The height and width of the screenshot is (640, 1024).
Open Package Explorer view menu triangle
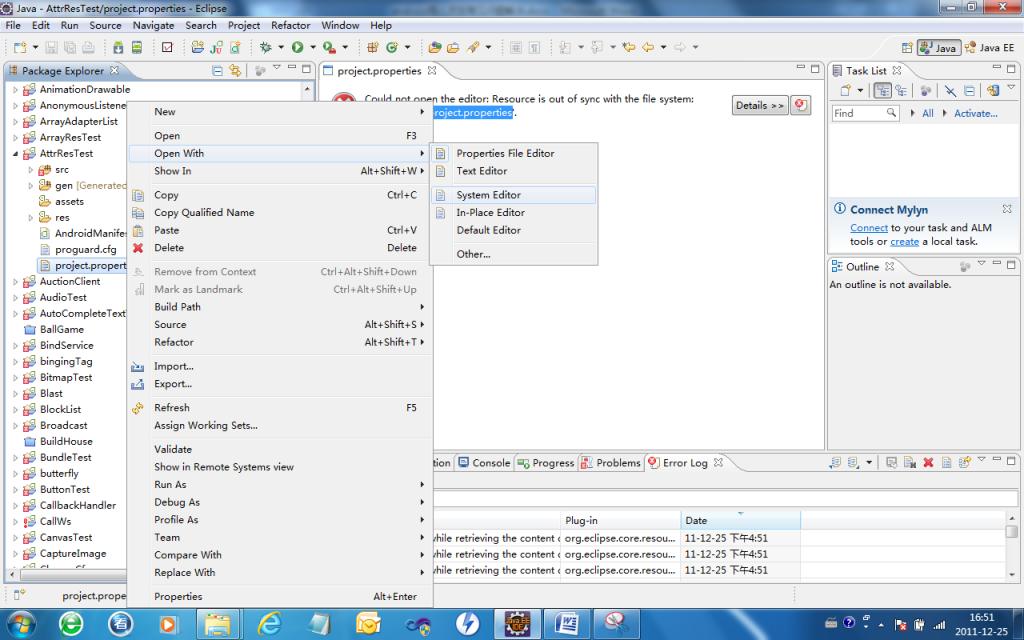pos(276,67)
